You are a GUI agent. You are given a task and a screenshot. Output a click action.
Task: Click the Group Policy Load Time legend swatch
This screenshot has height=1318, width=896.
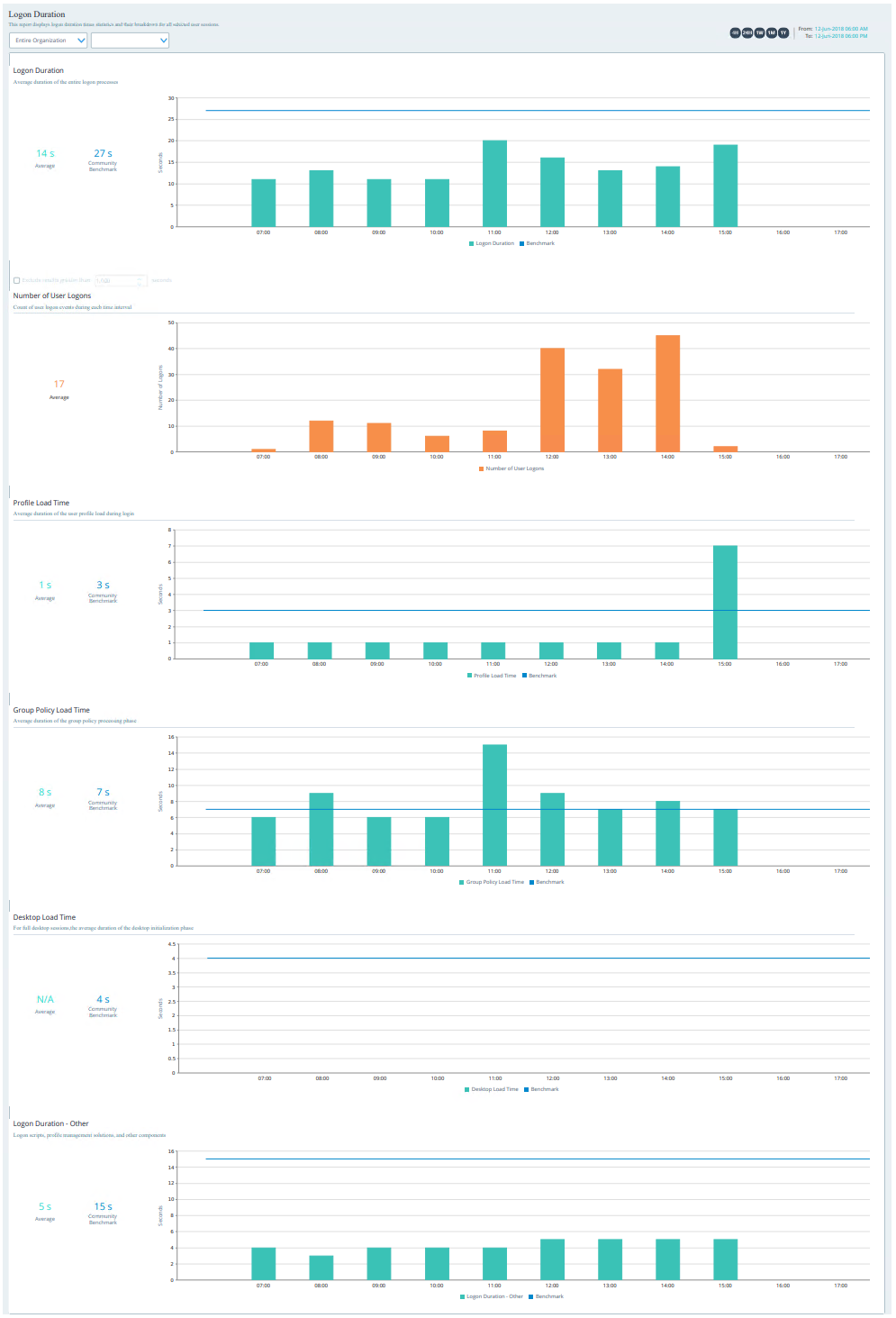[x=462, y=882]
